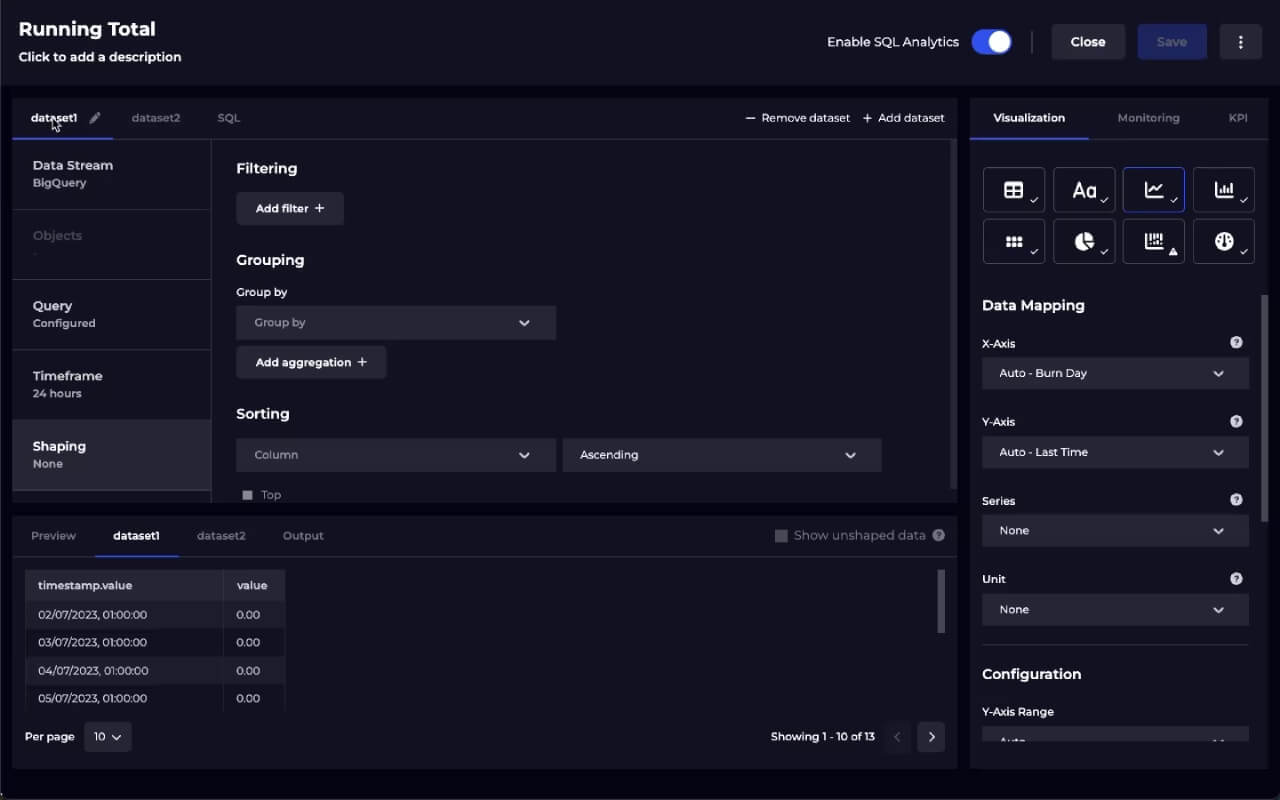Screen dimensions: 1280x800
Task: Toggle the Enable SQL Analytics switch
Action: 991,42
